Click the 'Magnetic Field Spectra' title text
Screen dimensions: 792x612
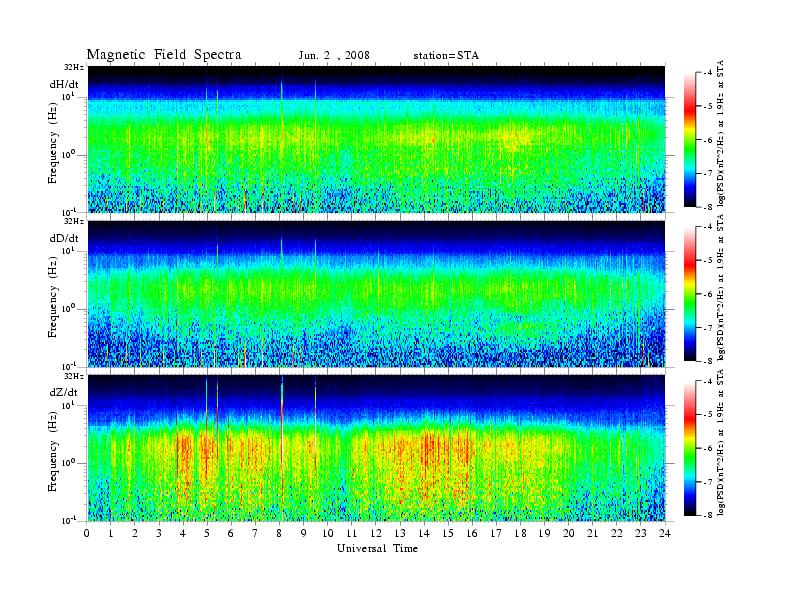pos(164,55)
